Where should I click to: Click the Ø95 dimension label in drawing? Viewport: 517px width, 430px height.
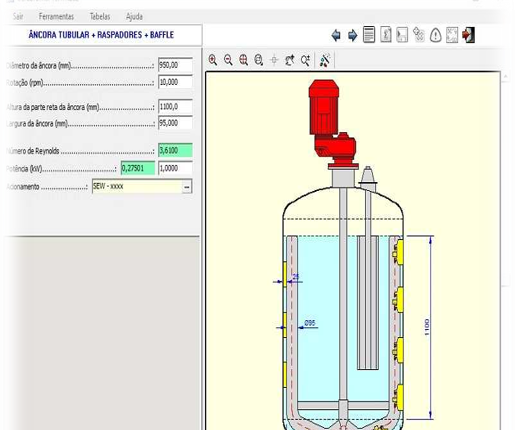pyautogui.click(x=310, y=323)
